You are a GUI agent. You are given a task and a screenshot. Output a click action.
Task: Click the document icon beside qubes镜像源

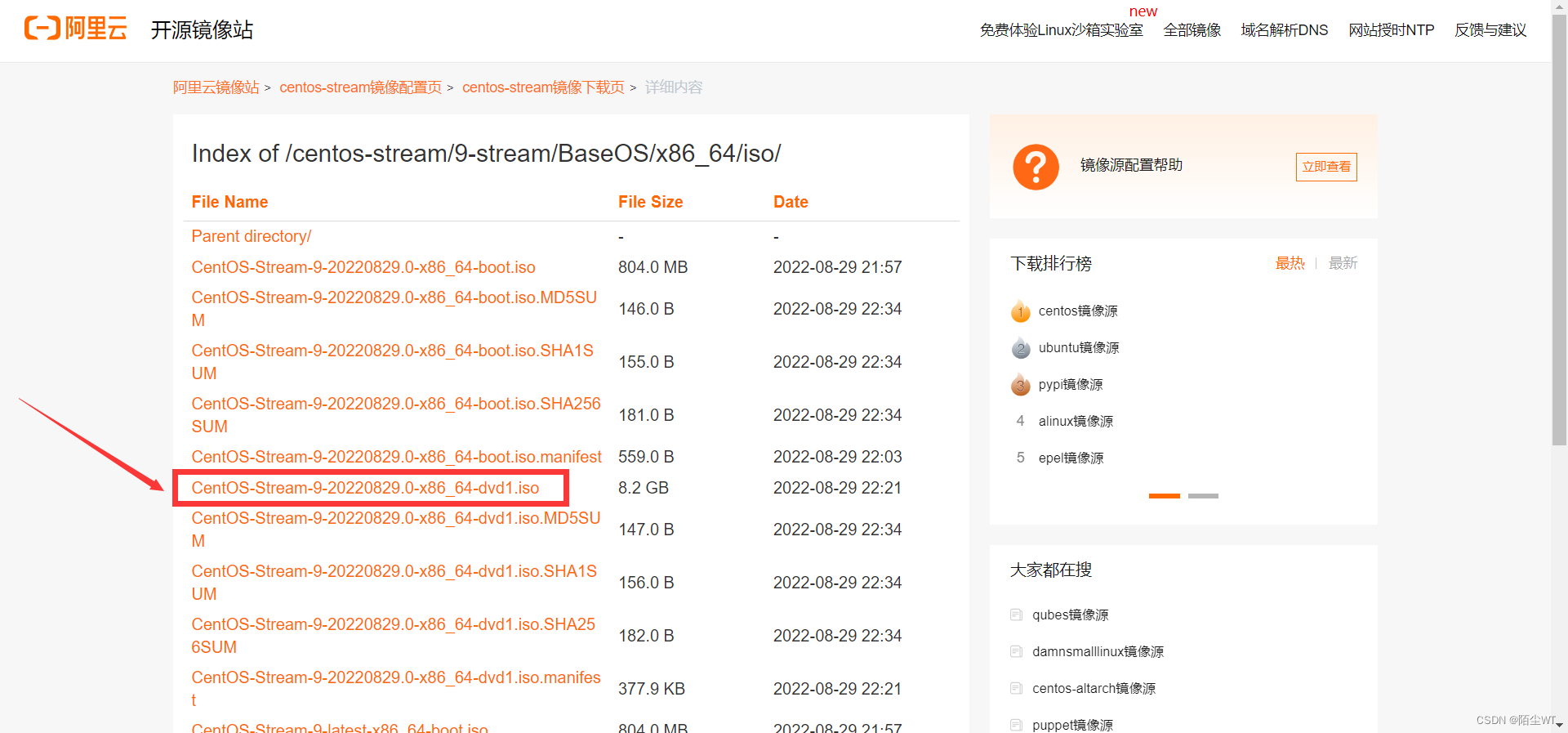tap(1016, 615)
